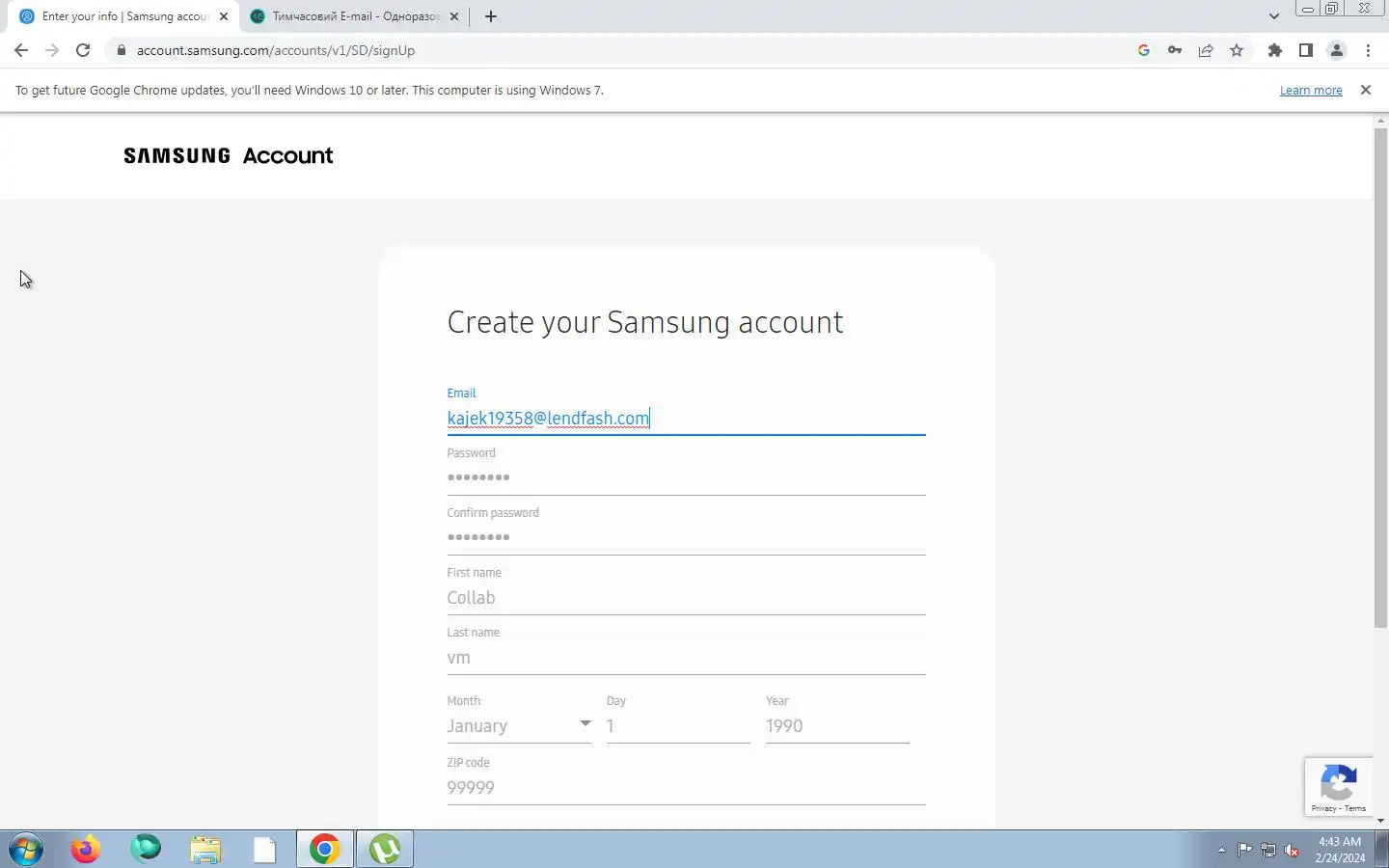Open the Google icon in address bar
1389x868 pixels.
1144,50
